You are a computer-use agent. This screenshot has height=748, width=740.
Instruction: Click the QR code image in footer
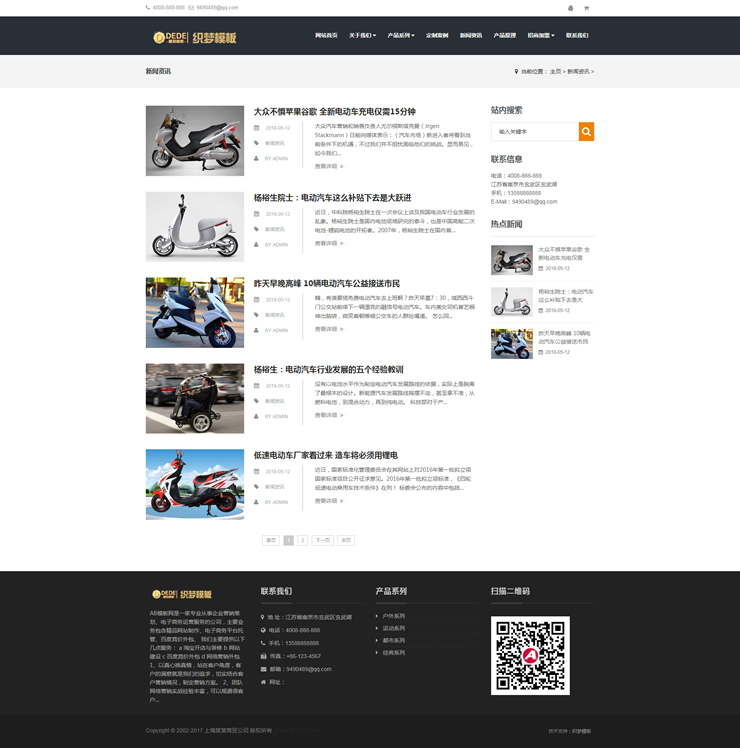pos(530,655)
